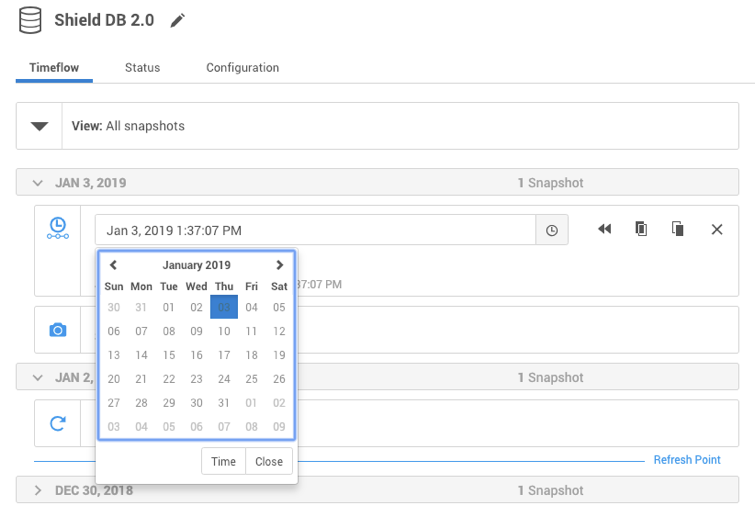Viewport: 755px width, 506px height.
Task: Click the Refresh Point link
Action: [x=686, y=460]
